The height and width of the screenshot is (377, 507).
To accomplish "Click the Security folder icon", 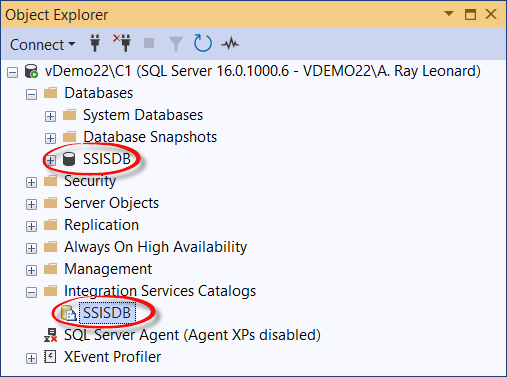I will pos(51,181).
